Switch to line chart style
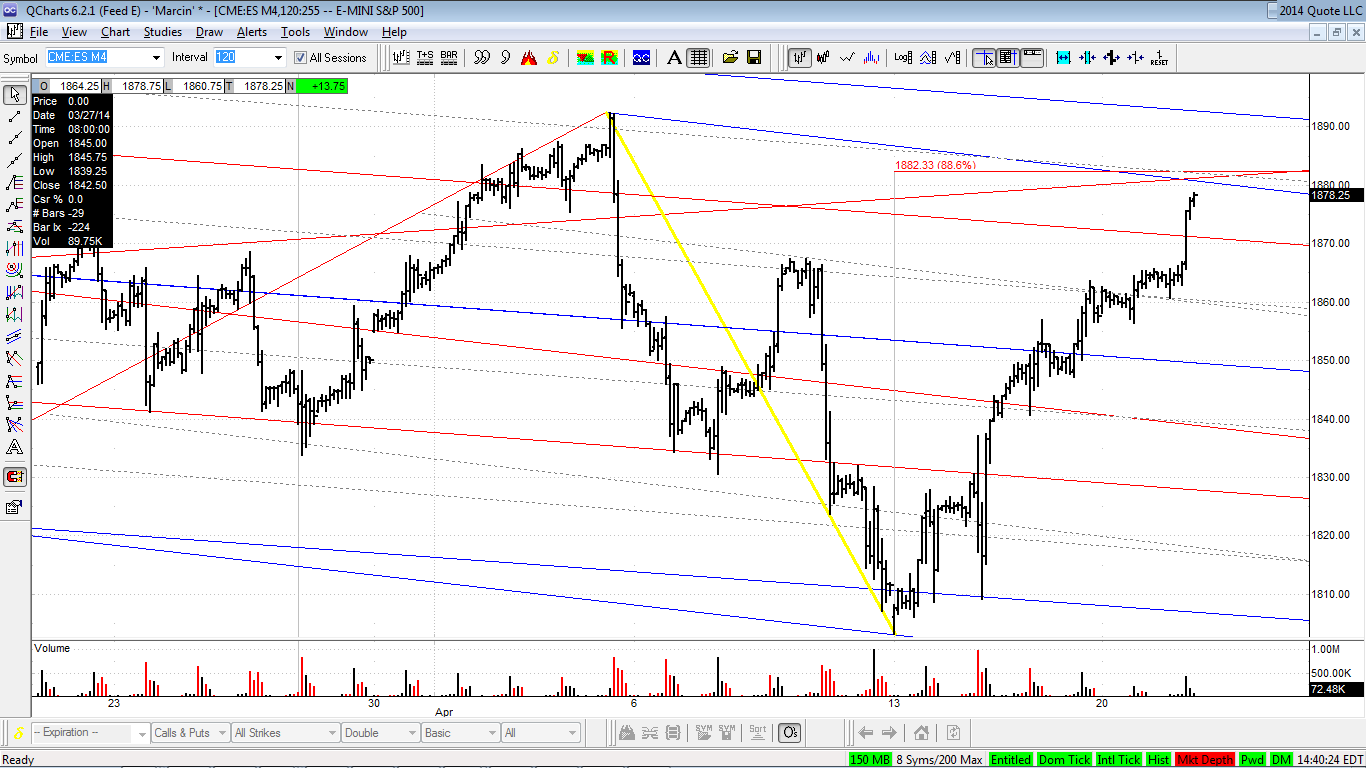The width and height of the screenshot is (1366, 768). pos(848,58)
